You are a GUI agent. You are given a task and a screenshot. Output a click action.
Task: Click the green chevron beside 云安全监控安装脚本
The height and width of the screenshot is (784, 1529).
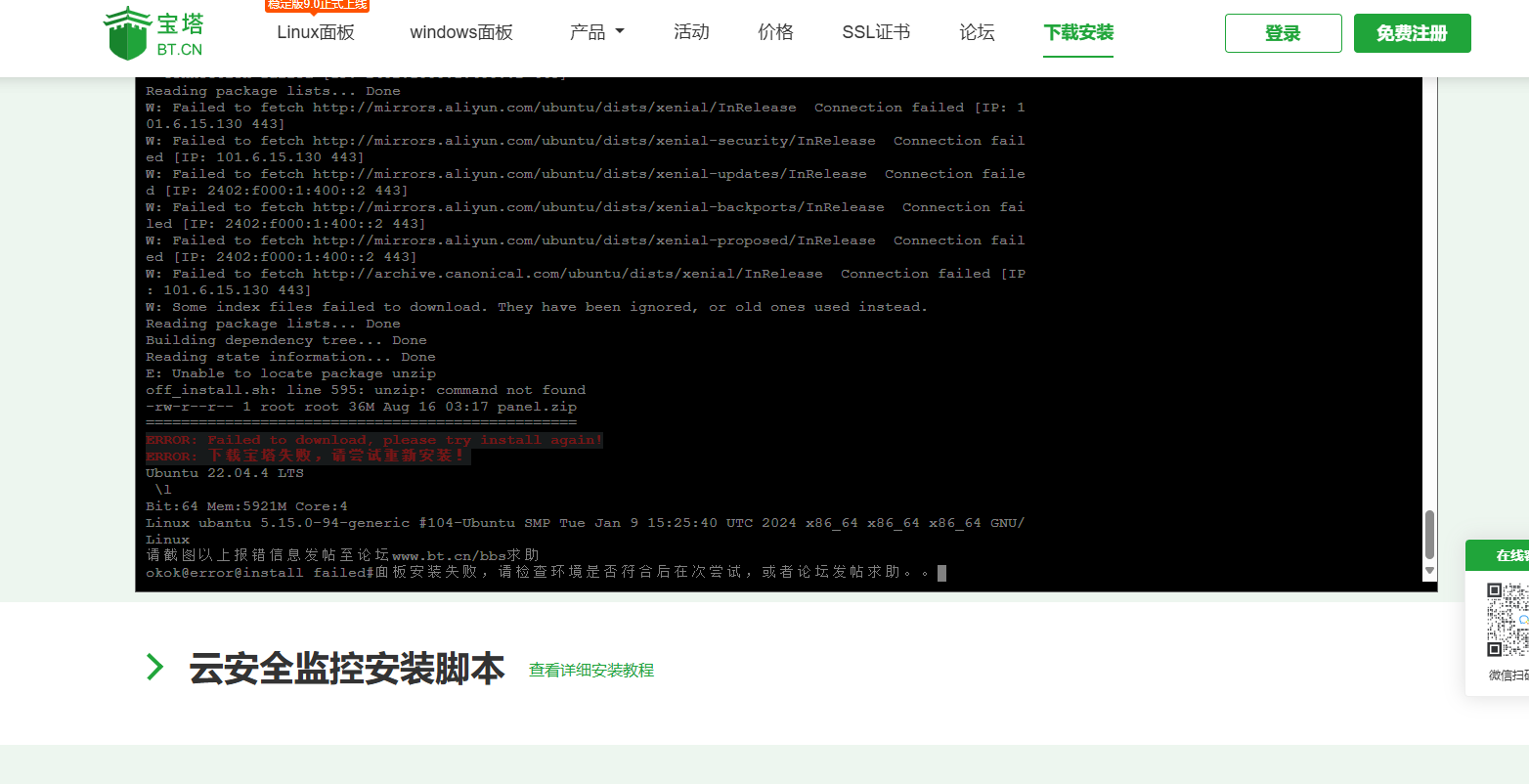click(154, 667)
